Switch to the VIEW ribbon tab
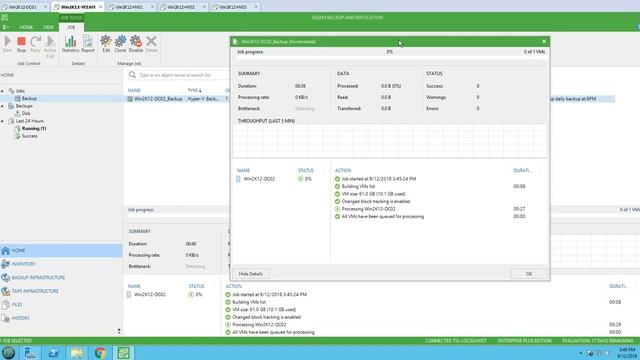 (49, 27)
